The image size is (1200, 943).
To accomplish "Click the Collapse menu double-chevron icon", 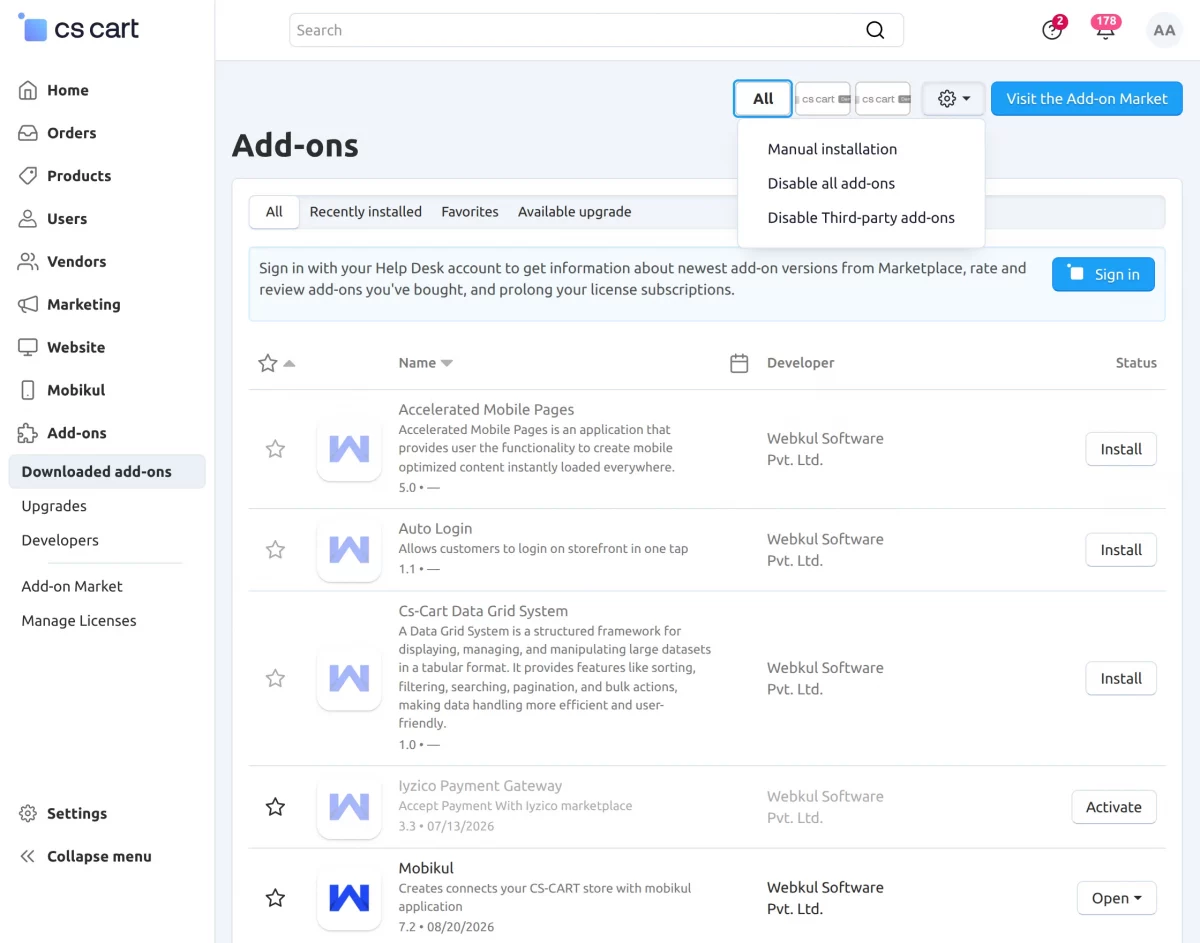I will click(x=28, y=857).
